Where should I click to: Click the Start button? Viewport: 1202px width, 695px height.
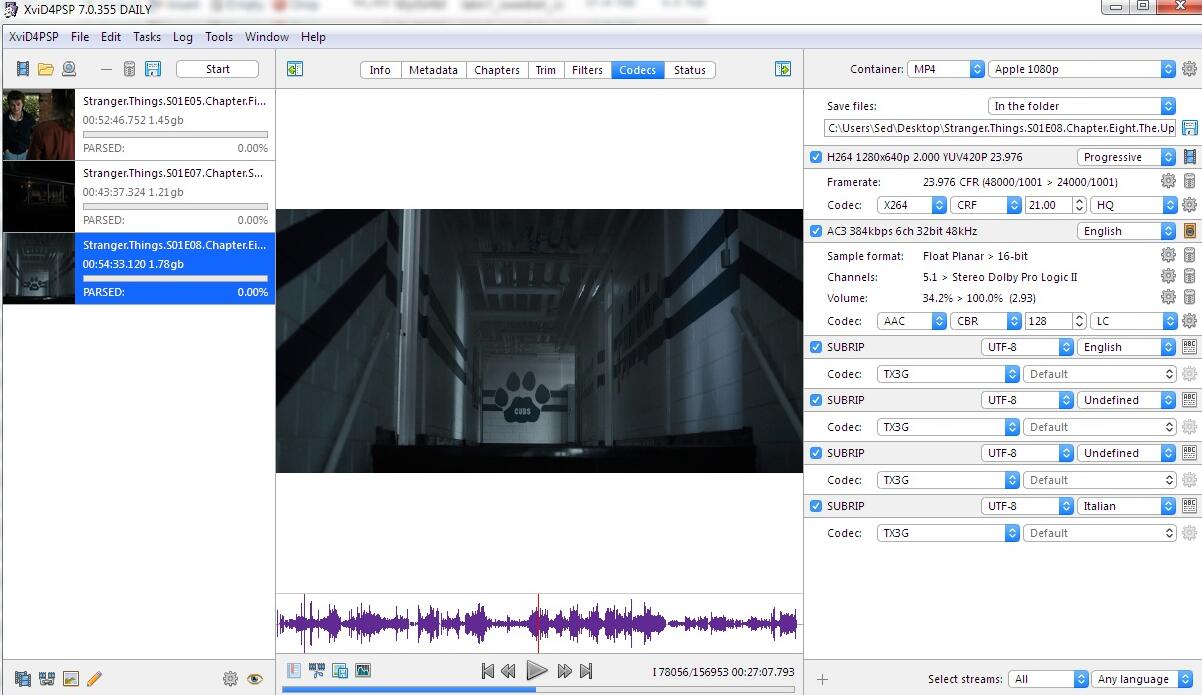(x=218, y=69)
